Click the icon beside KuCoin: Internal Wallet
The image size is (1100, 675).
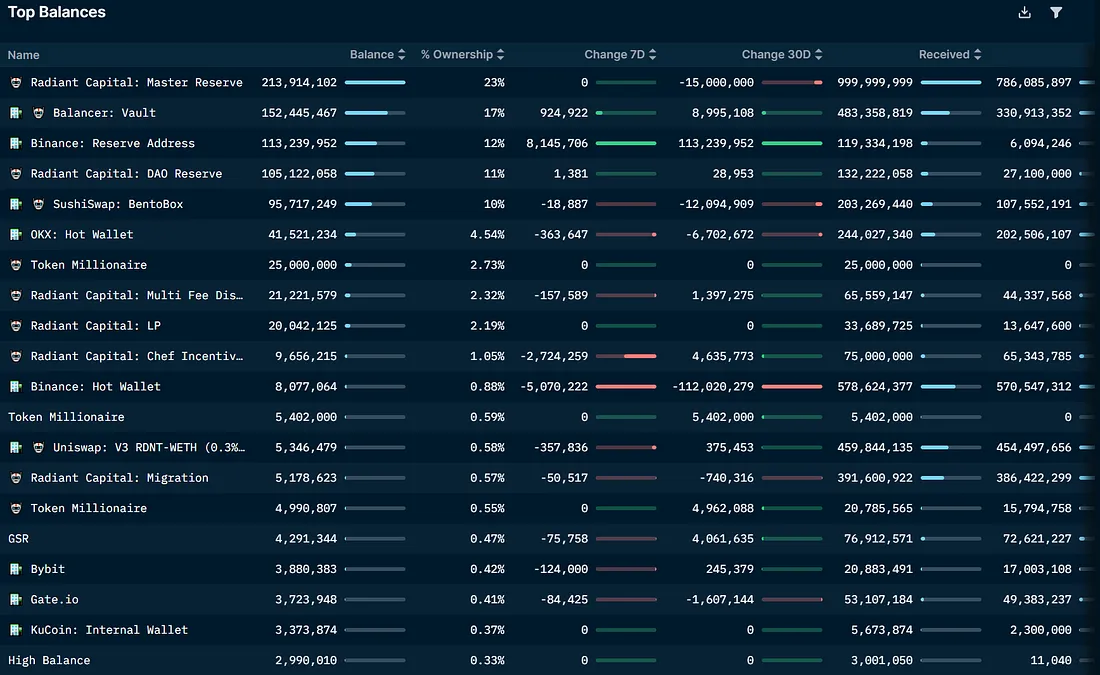coord(15,630)
